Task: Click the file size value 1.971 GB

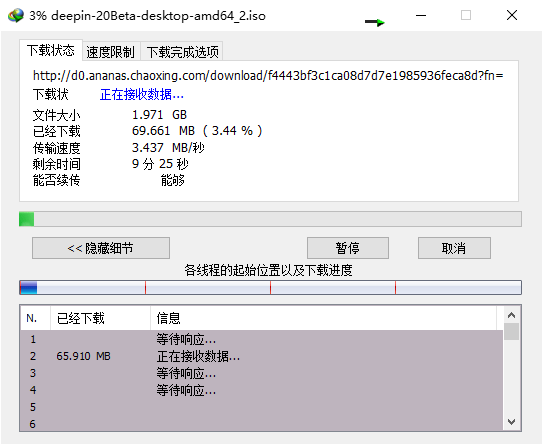Action: pyautogui.click(x=159, y=115)
